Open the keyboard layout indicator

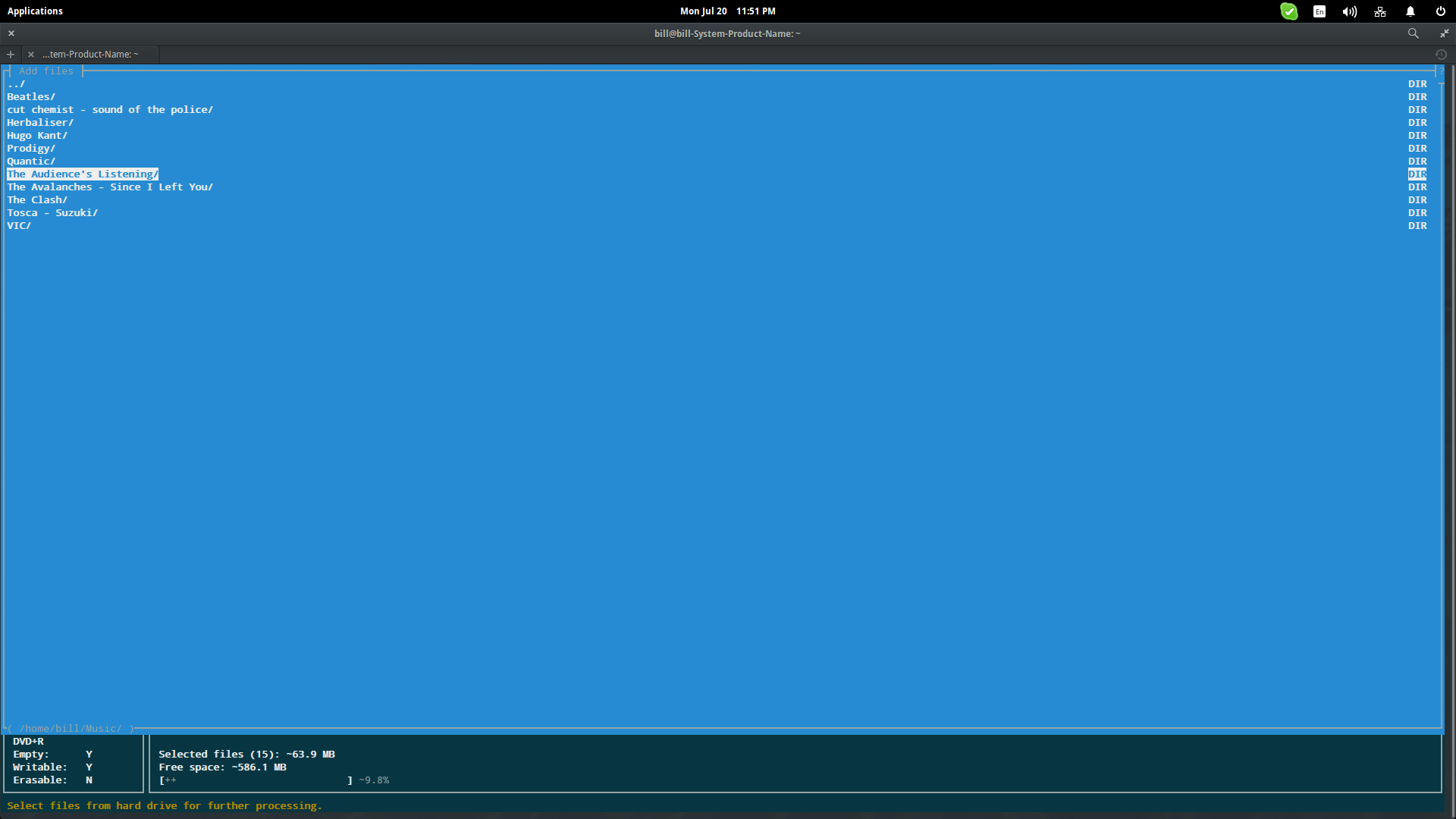tap(1319, 11)
